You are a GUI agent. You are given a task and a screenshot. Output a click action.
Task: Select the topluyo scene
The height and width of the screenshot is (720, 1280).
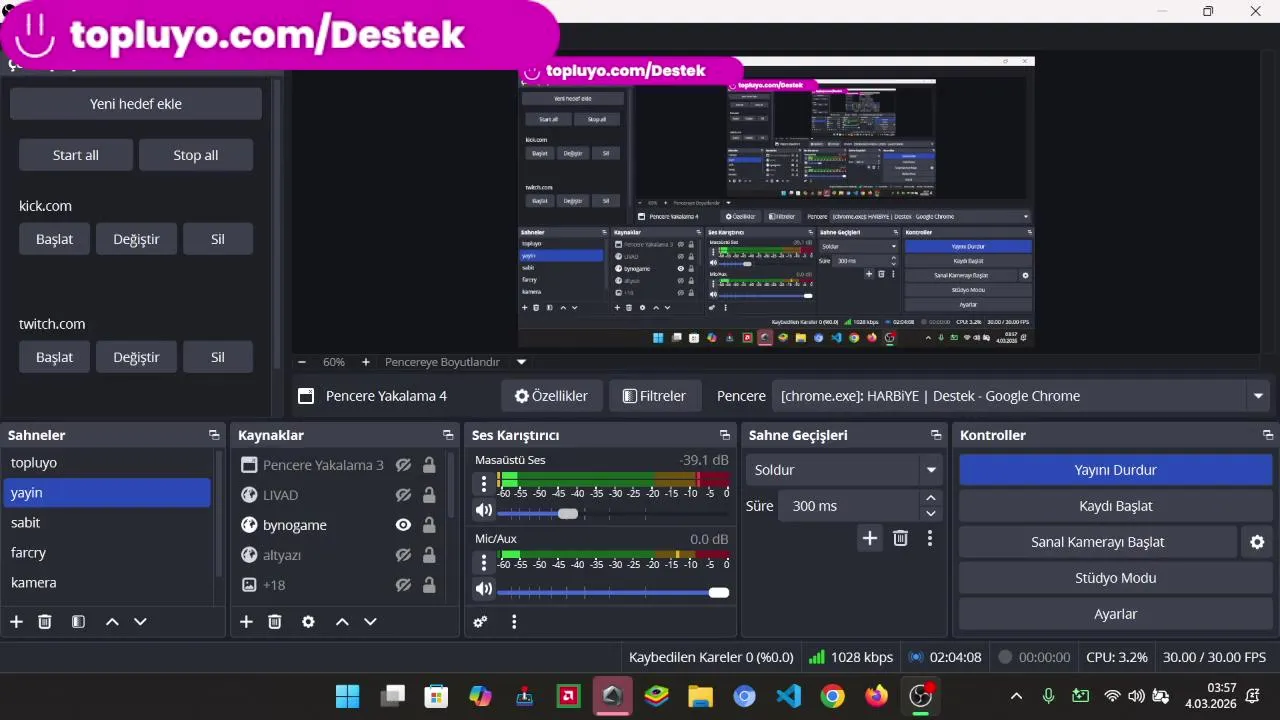[107, 463]
